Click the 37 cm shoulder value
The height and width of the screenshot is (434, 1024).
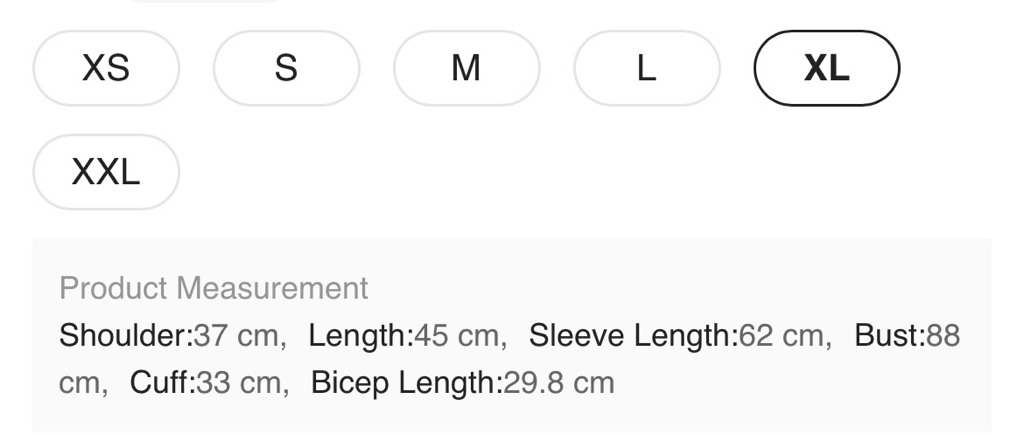[237, 335]
